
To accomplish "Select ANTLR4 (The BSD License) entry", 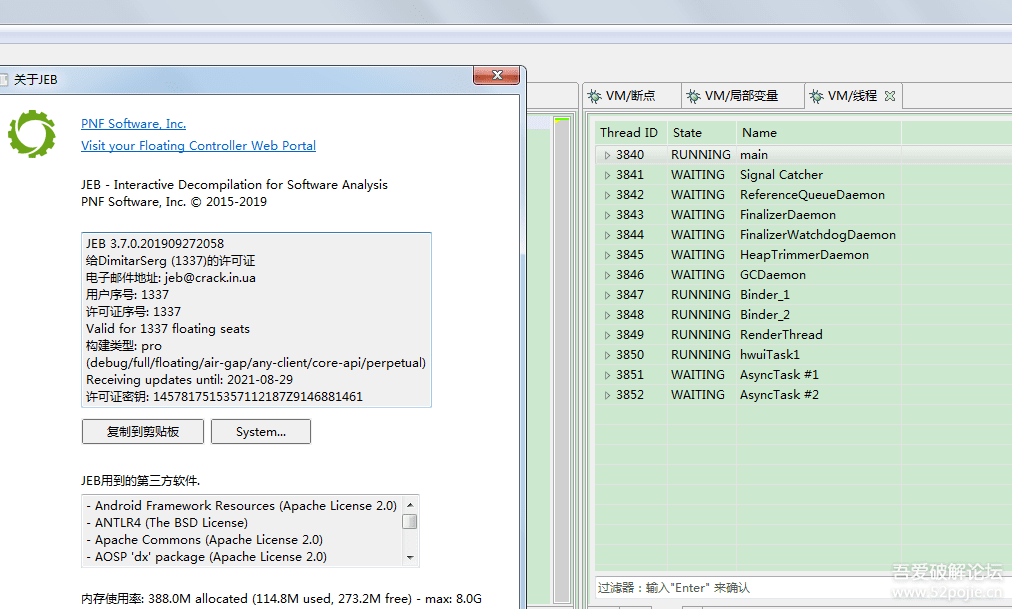I will pos(167,523).
